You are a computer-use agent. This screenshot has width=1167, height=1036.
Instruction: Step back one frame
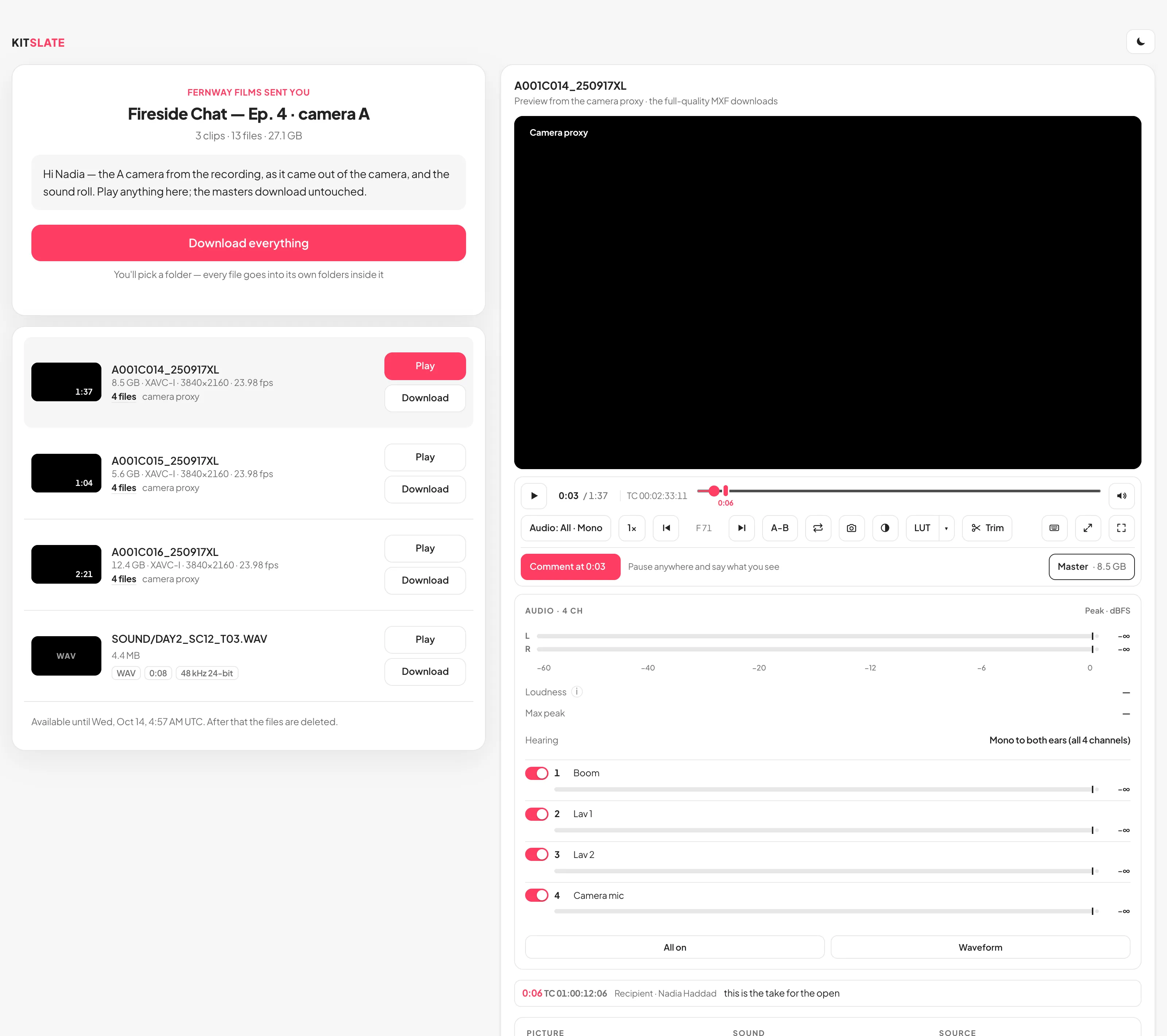pos(666,528)
